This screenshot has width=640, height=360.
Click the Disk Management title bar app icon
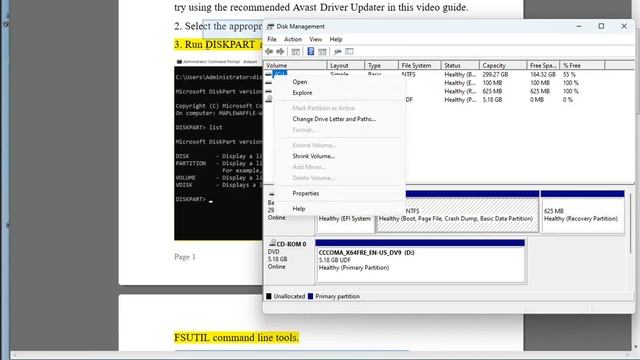270,27
